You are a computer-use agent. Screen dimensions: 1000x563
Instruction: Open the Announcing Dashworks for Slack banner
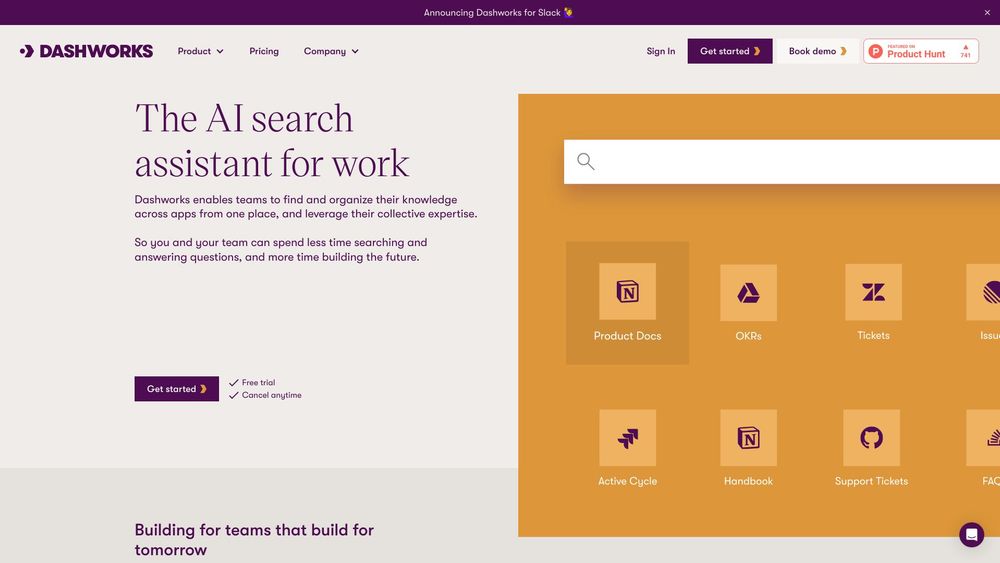pyautogui.click(x=498, y=13)
